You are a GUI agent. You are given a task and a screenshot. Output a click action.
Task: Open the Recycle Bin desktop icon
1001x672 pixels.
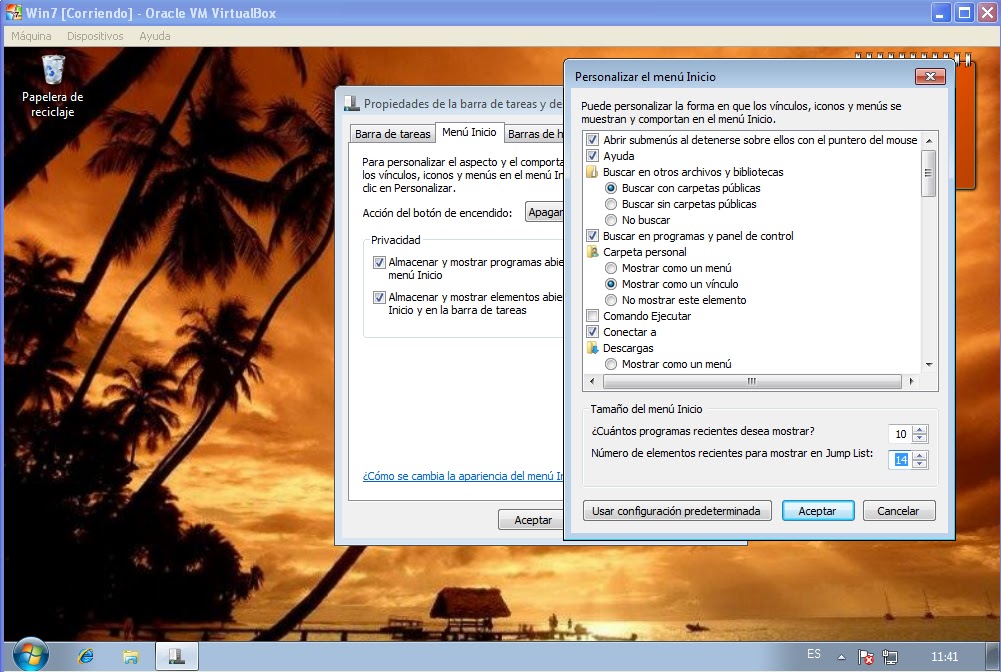click(x=52, y=86)
